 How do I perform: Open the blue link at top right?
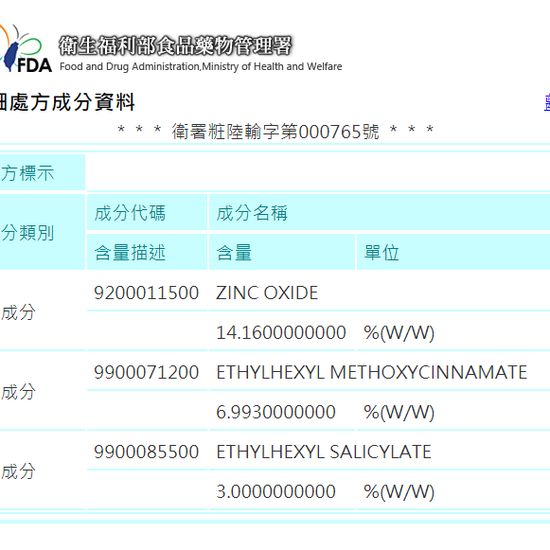[x=547, y=102]
